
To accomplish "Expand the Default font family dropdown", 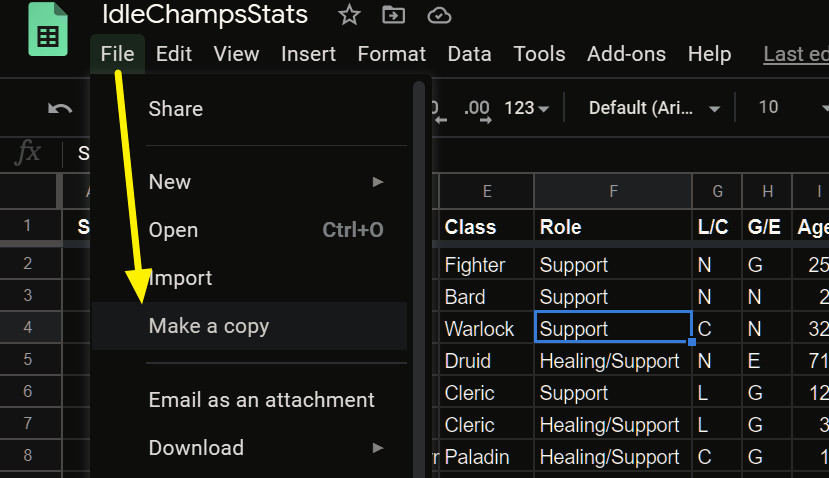I will point(655,108).
